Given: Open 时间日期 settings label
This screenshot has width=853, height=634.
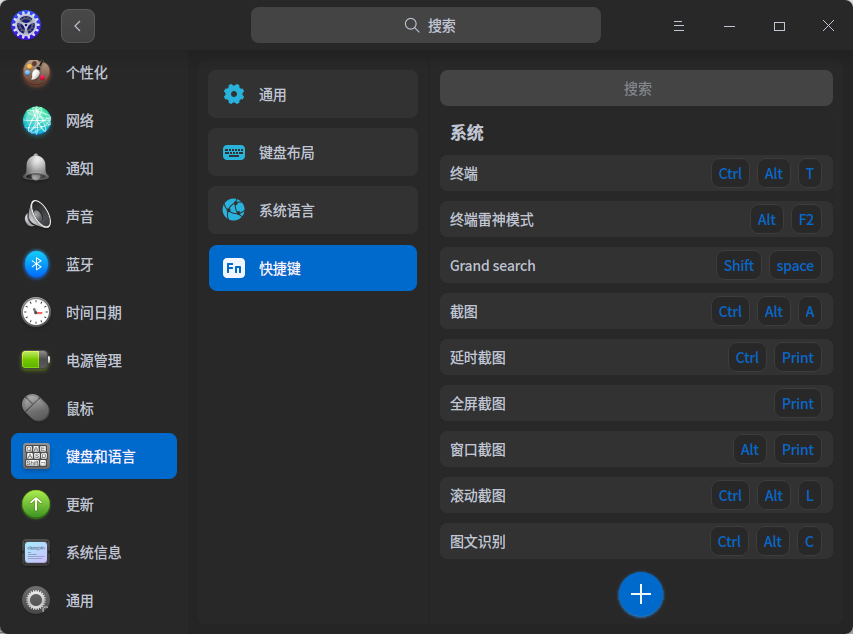Looking at the screenshot, I should [94, 313].
